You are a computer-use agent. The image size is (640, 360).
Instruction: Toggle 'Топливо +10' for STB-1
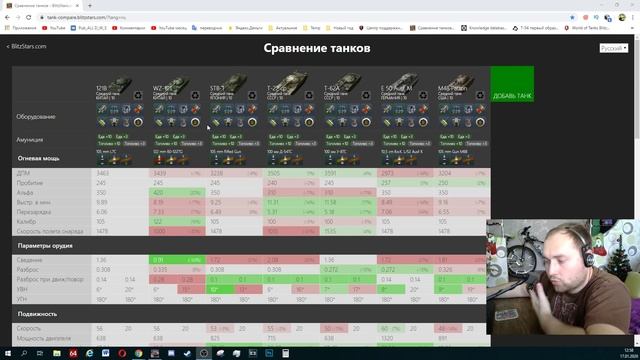click(223, 144)
